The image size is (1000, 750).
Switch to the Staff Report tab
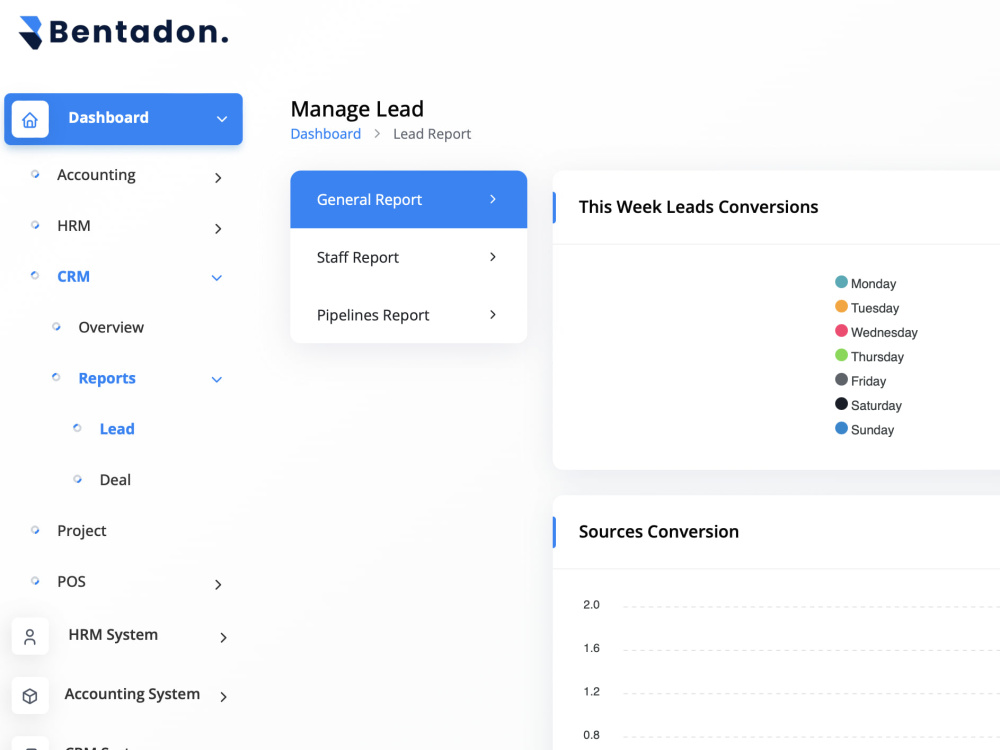[x=409, y=257]
